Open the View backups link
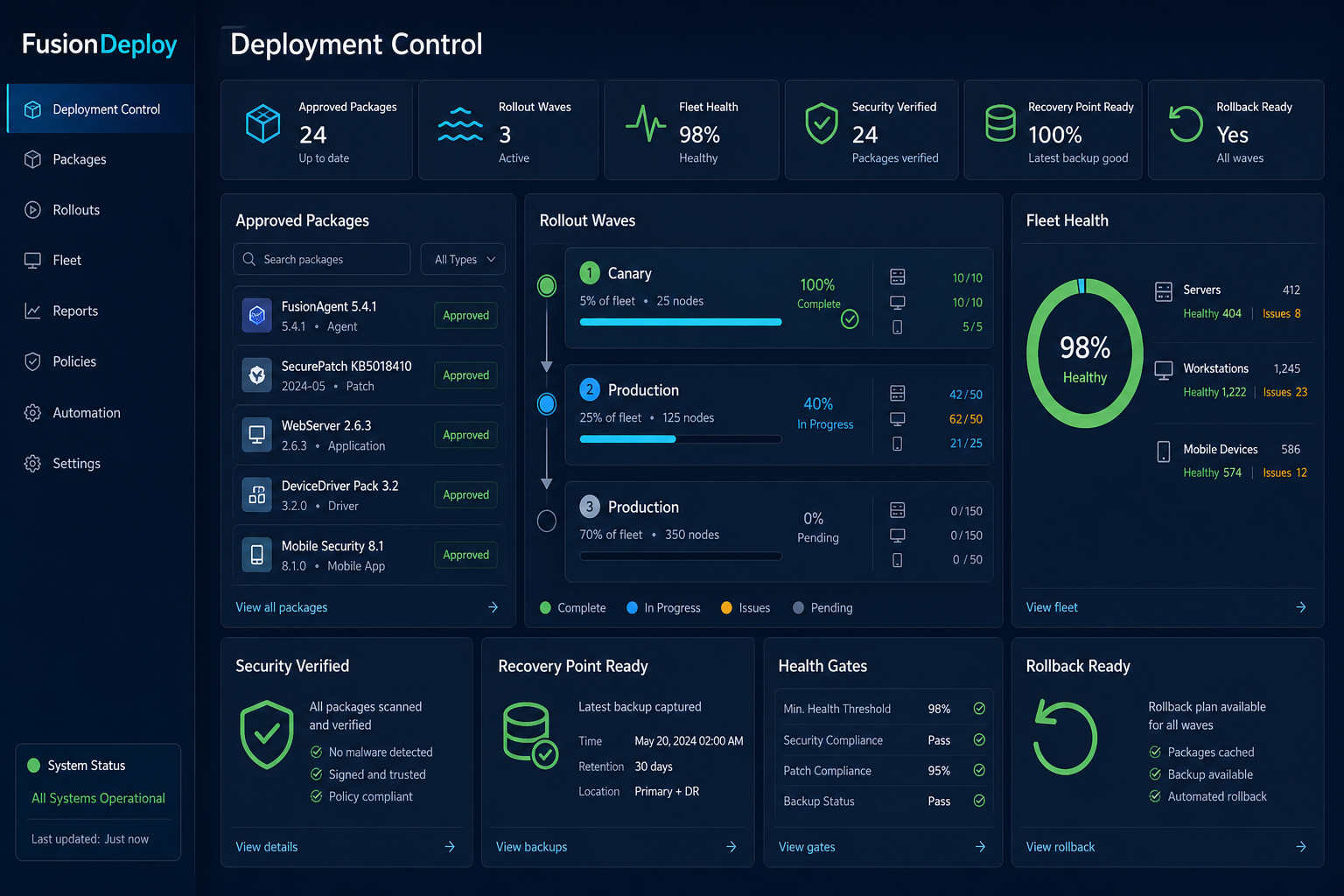The image size is (1344, 896). coord(531,847)
